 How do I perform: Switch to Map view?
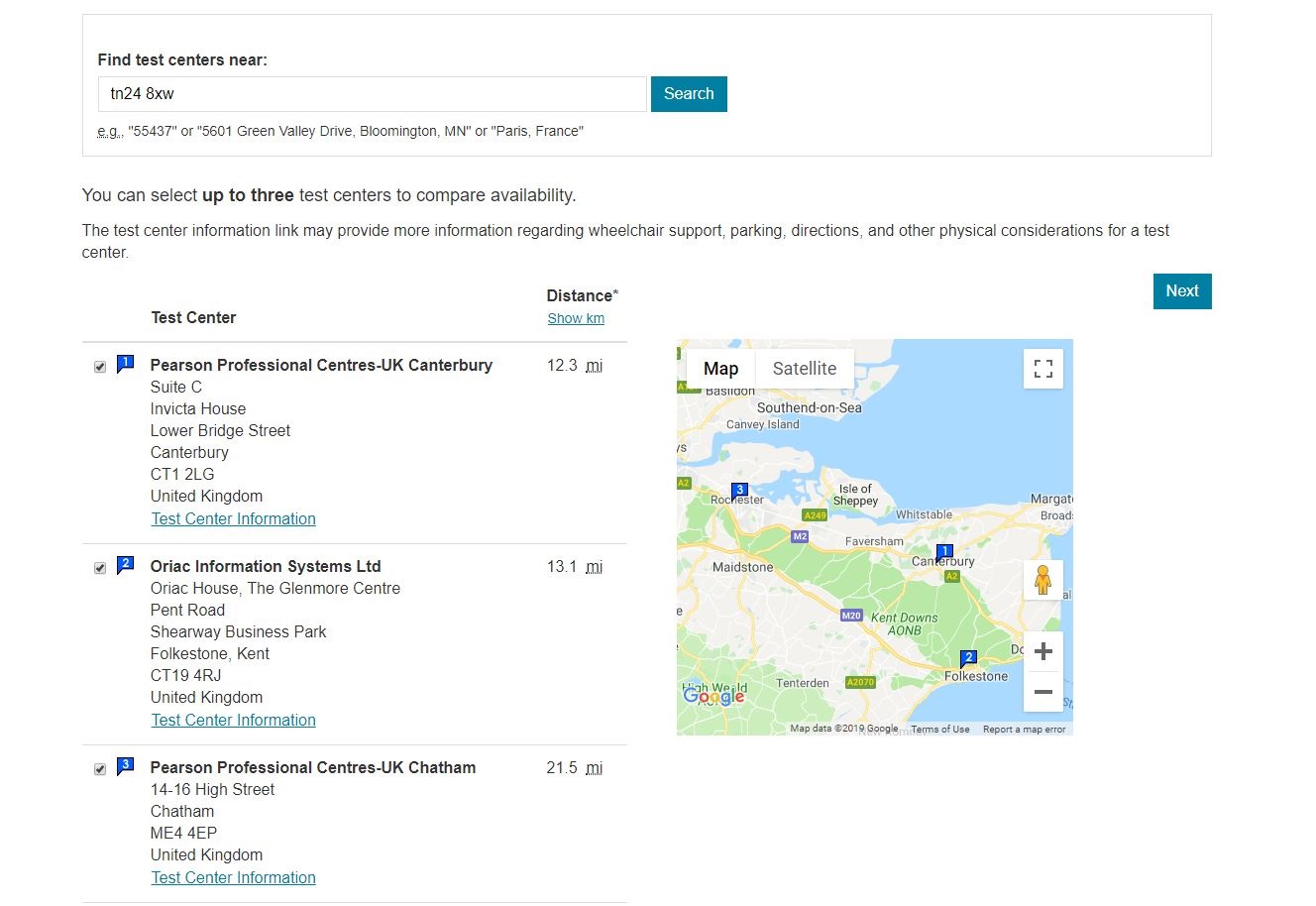pos(719,368)
